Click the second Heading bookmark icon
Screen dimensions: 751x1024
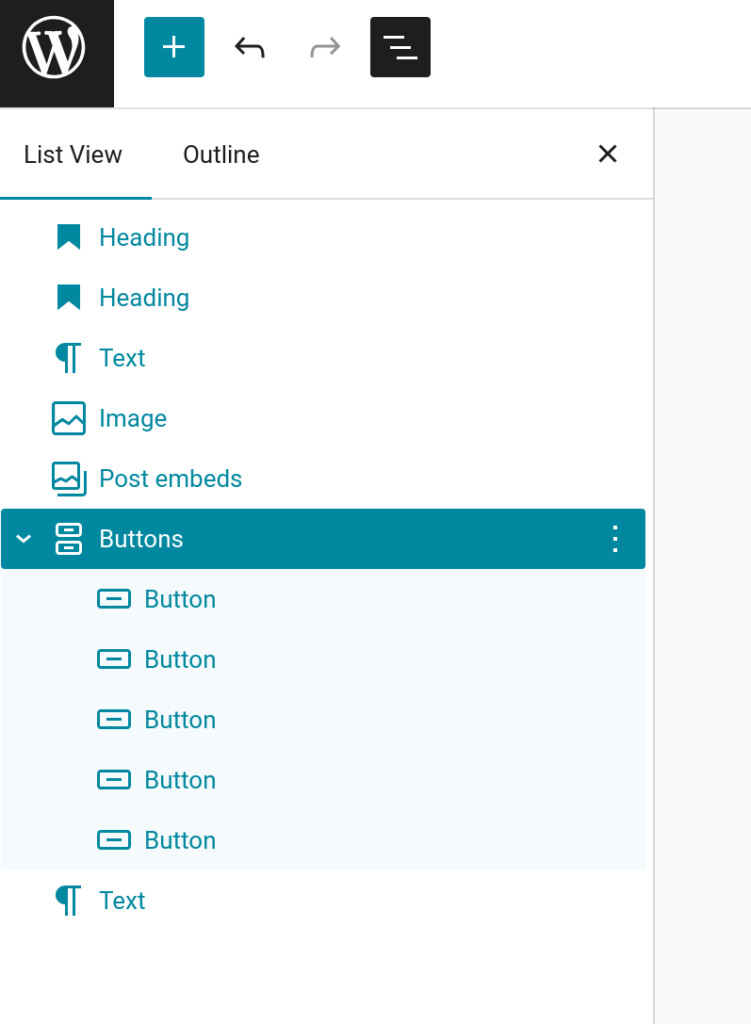tap(68, 298)
